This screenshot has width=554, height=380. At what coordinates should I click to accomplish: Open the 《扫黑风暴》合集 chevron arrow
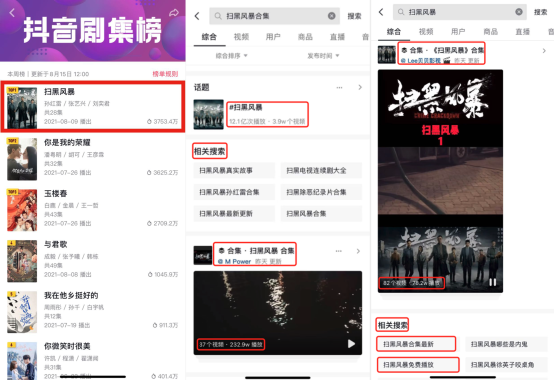click(x=544, y=51)
